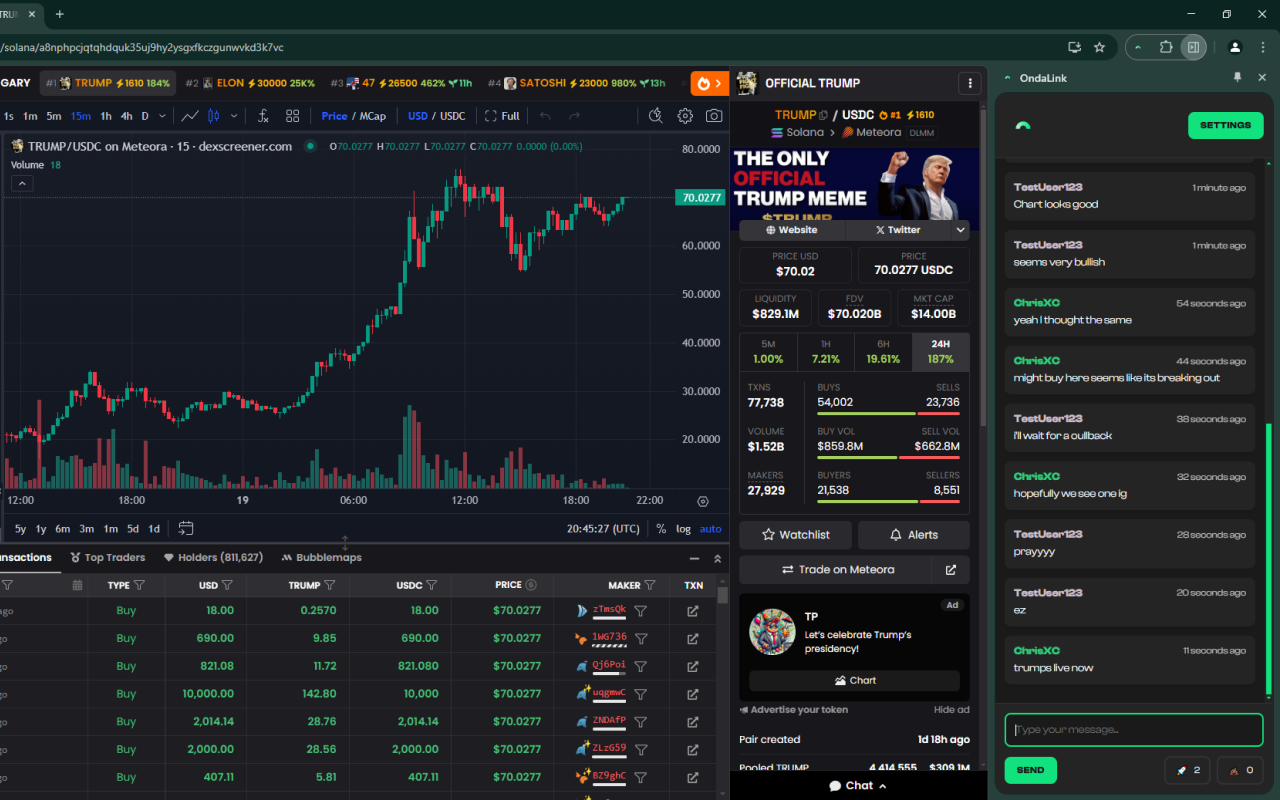This screenshot has height=800, width=1280.
Task: Open the external transaction link for 1WG736
Action: tap(693, 638)
